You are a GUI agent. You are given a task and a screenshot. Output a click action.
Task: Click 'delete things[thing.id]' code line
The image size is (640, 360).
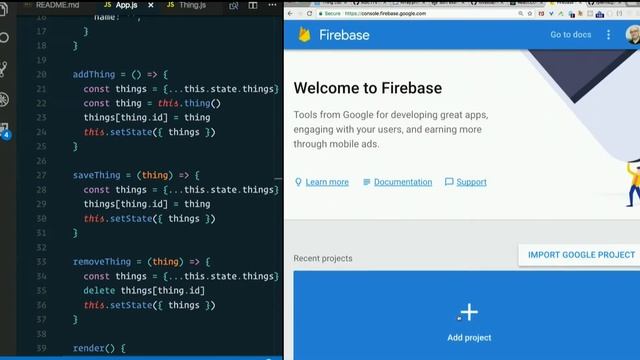pyautogui.click(x=144, y=291)
